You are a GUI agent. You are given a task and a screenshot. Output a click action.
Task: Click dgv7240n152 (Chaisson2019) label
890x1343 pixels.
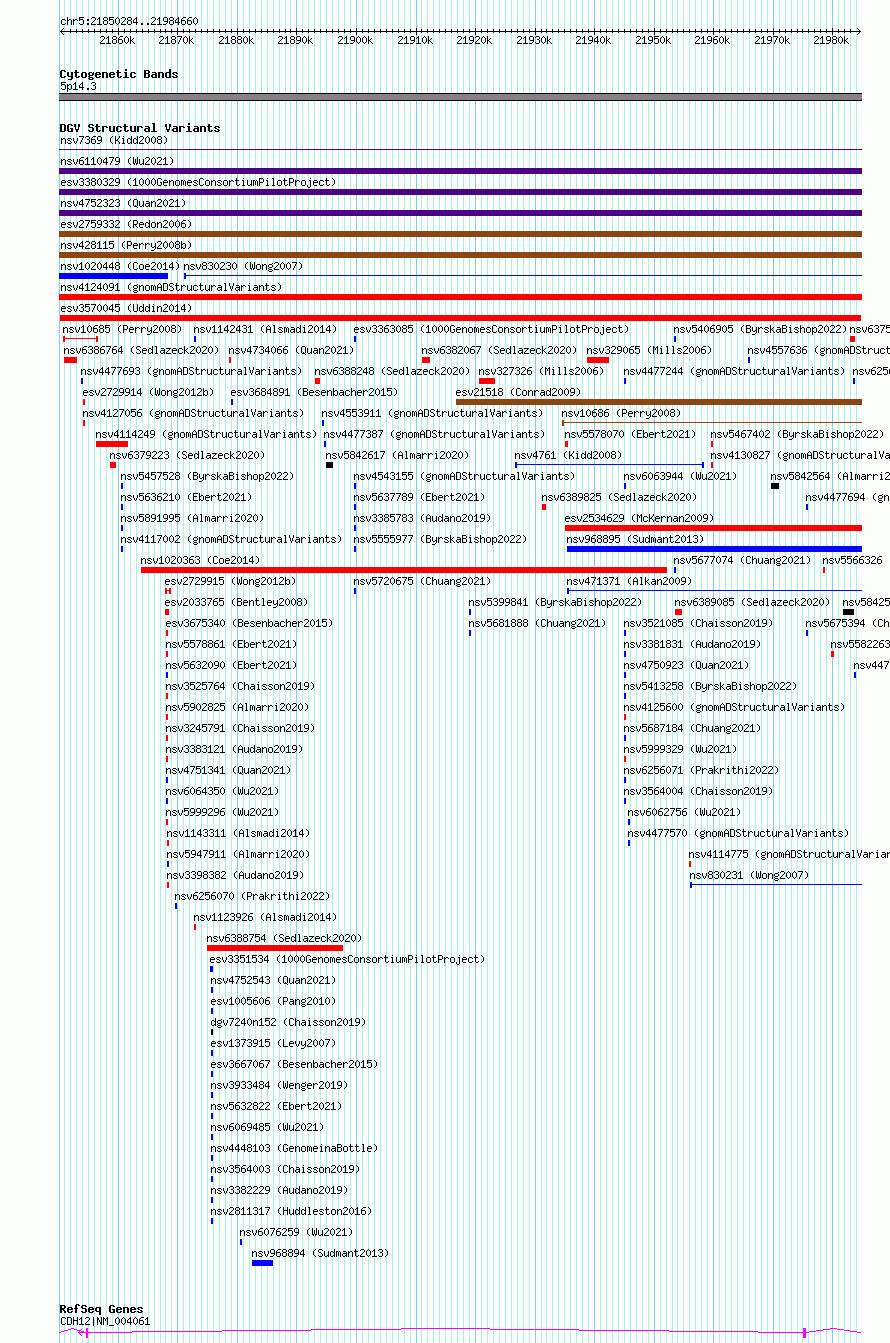(288, 1022)
